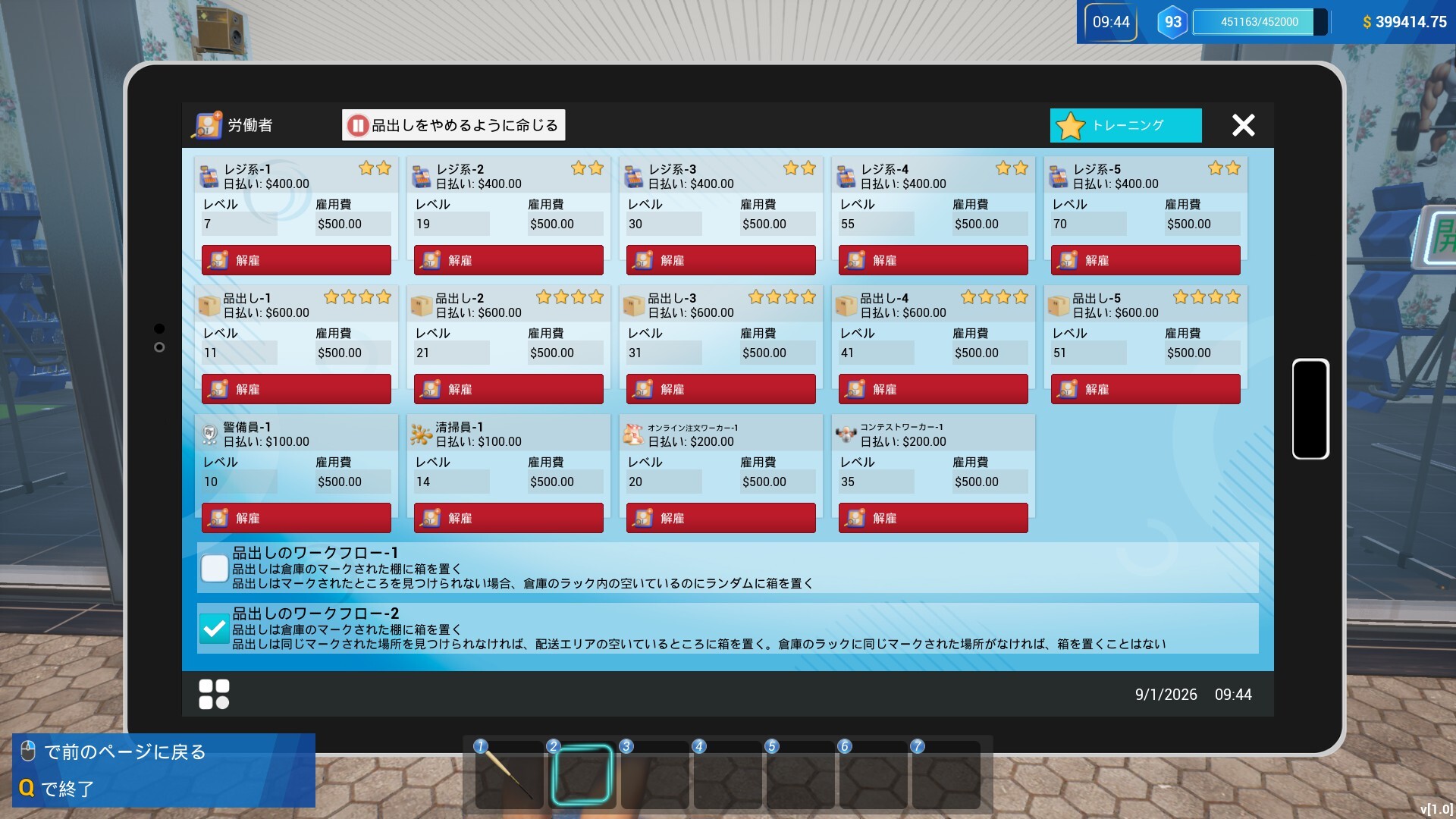Open the トレーニング training tab
Screen dimensions: 1456x819
point(1125,125)
